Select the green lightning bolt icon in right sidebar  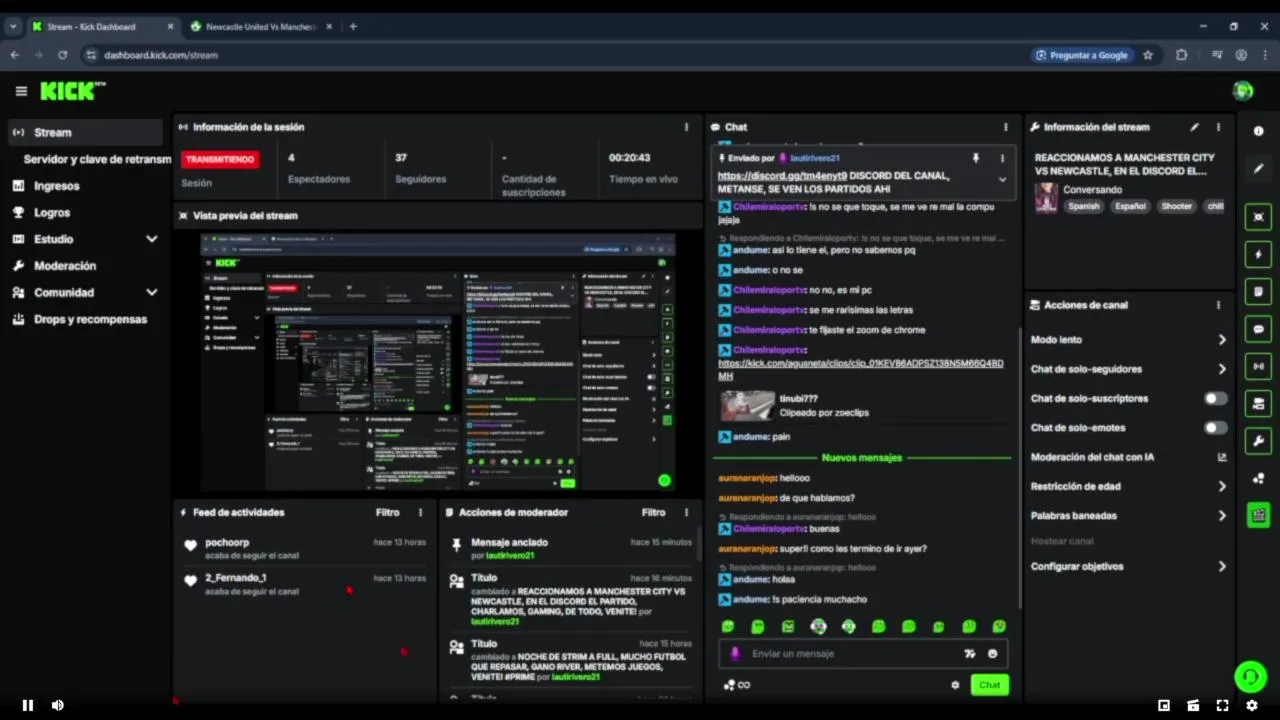1259,254
